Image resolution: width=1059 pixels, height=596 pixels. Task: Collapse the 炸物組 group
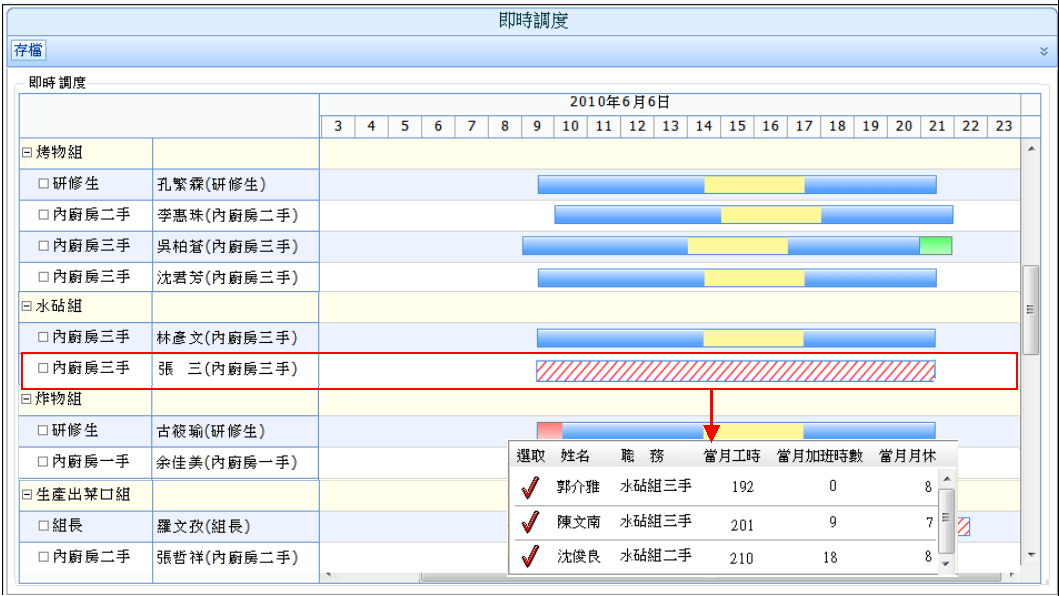click(x=25, y=400)
